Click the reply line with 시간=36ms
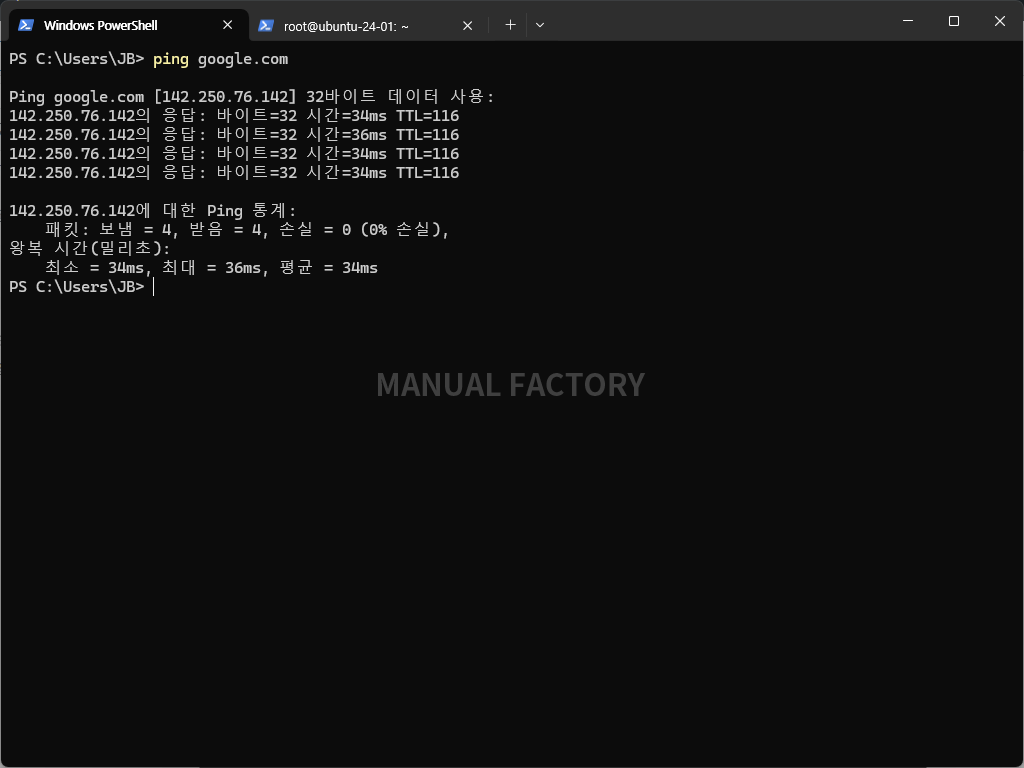 pyautogui.click(x=234, y=135)
